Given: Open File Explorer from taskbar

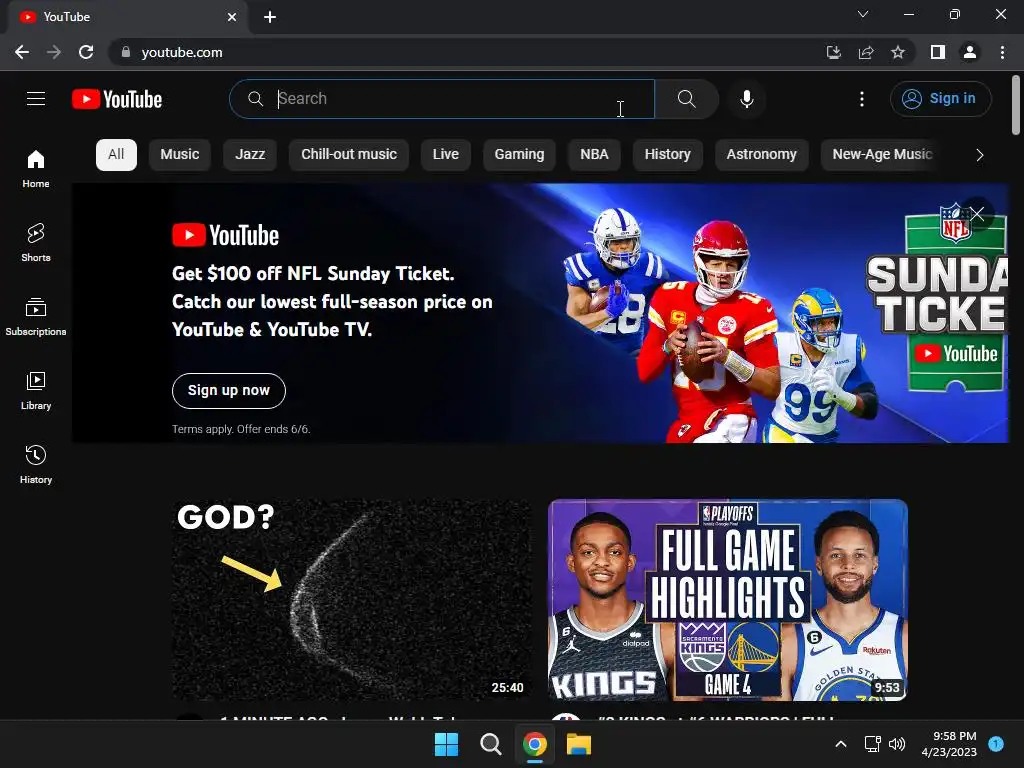Looking at the screenshot, I should pos(579,744).
